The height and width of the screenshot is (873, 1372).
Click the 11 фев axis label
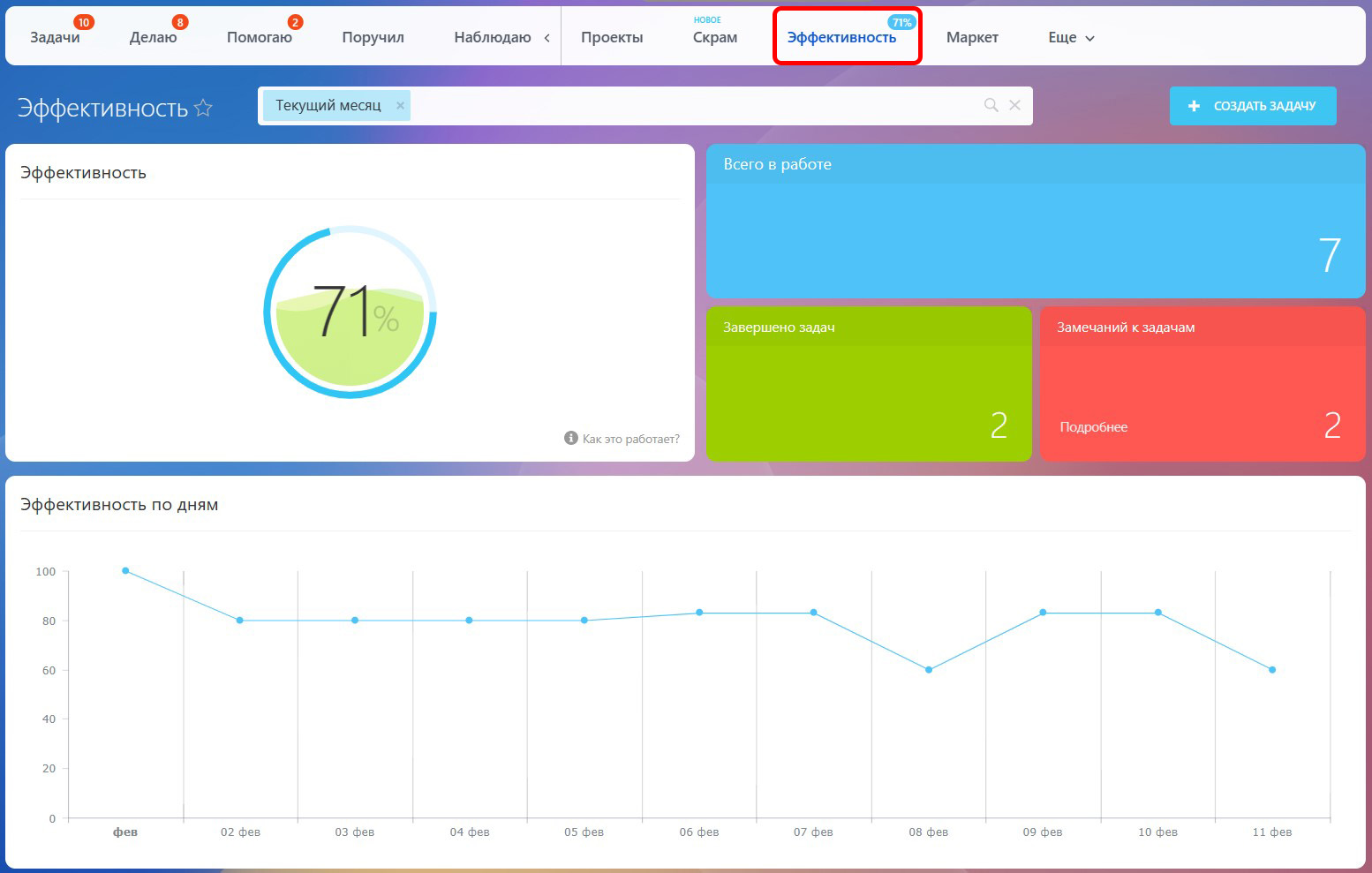[1272, 832]
